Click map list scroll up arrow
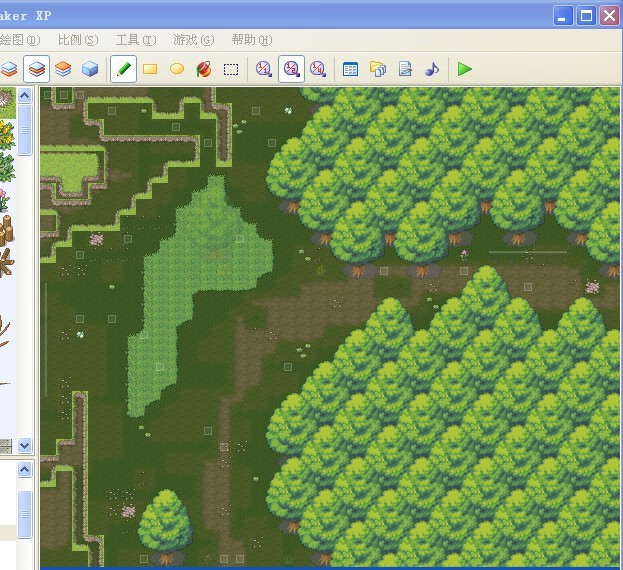Viewport: 623px width, 570px height. pos(25,470)
